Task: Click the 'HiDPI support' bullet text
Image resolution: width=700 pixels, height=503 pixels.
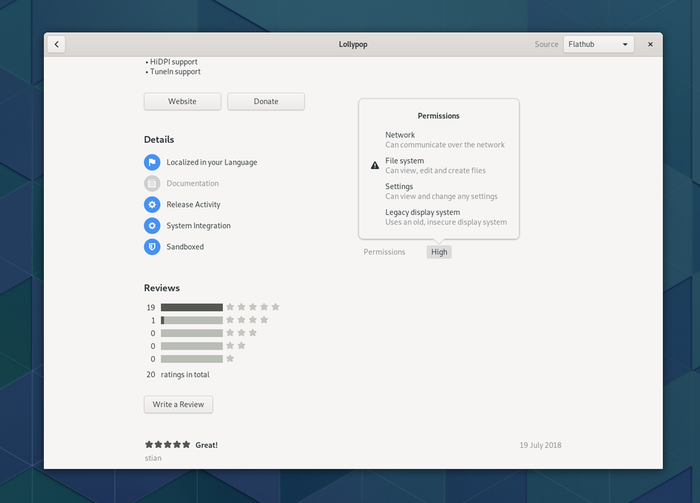Action: pyautogui.click(x=173, y=62)
